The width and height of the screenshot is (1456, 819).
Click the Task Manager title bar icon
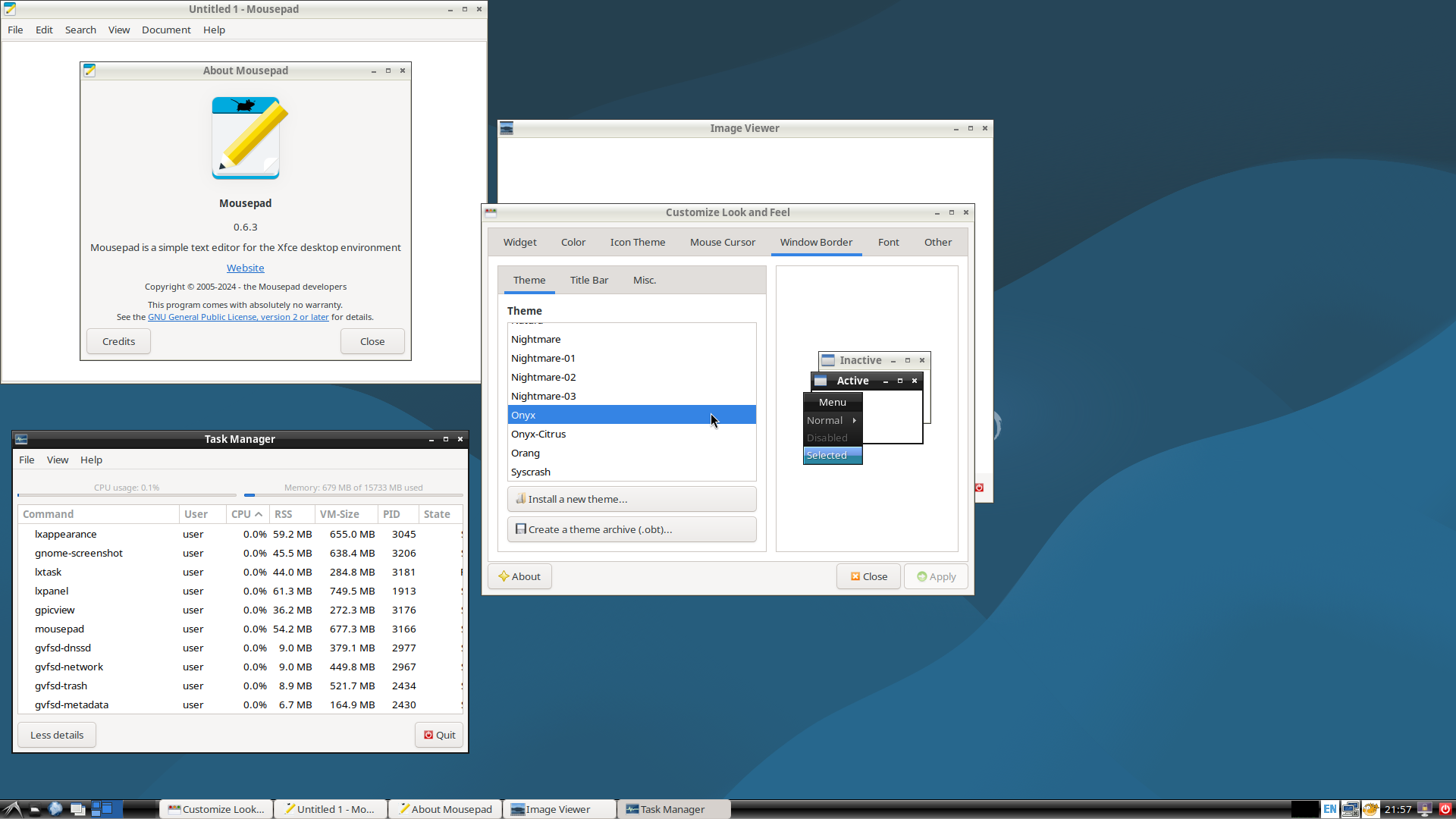[x=21, y=439]
